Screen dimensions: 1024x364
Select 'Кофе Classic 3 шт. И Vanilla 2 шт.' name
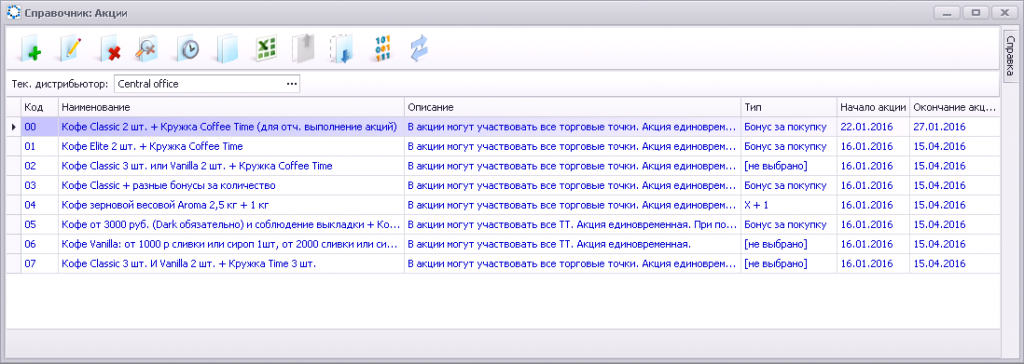click(x=231, y=264)
